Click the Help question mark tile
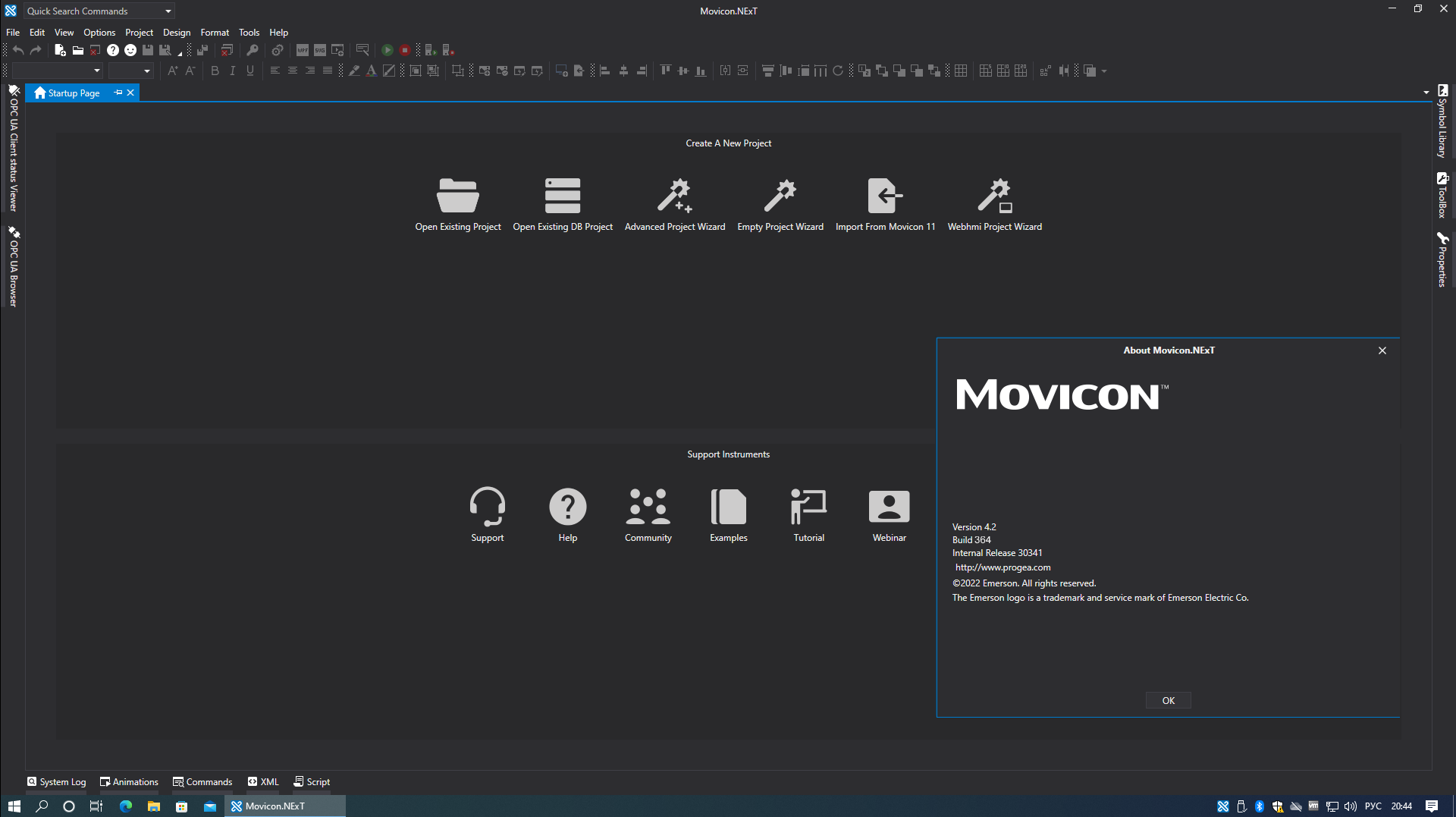The height and width of the screenshot is (817, 1456). [x=568, y=507]
